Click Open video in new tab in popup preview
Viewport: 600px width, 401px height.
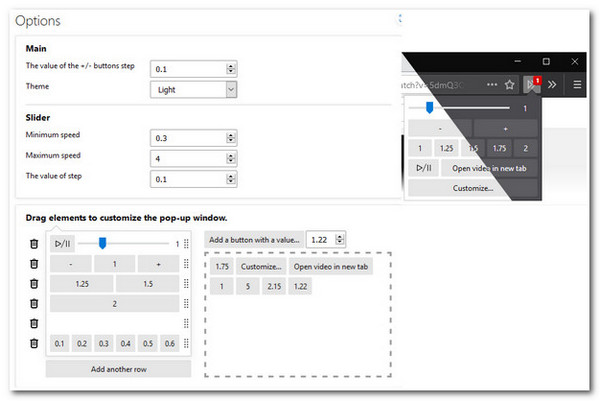point(489,168)
